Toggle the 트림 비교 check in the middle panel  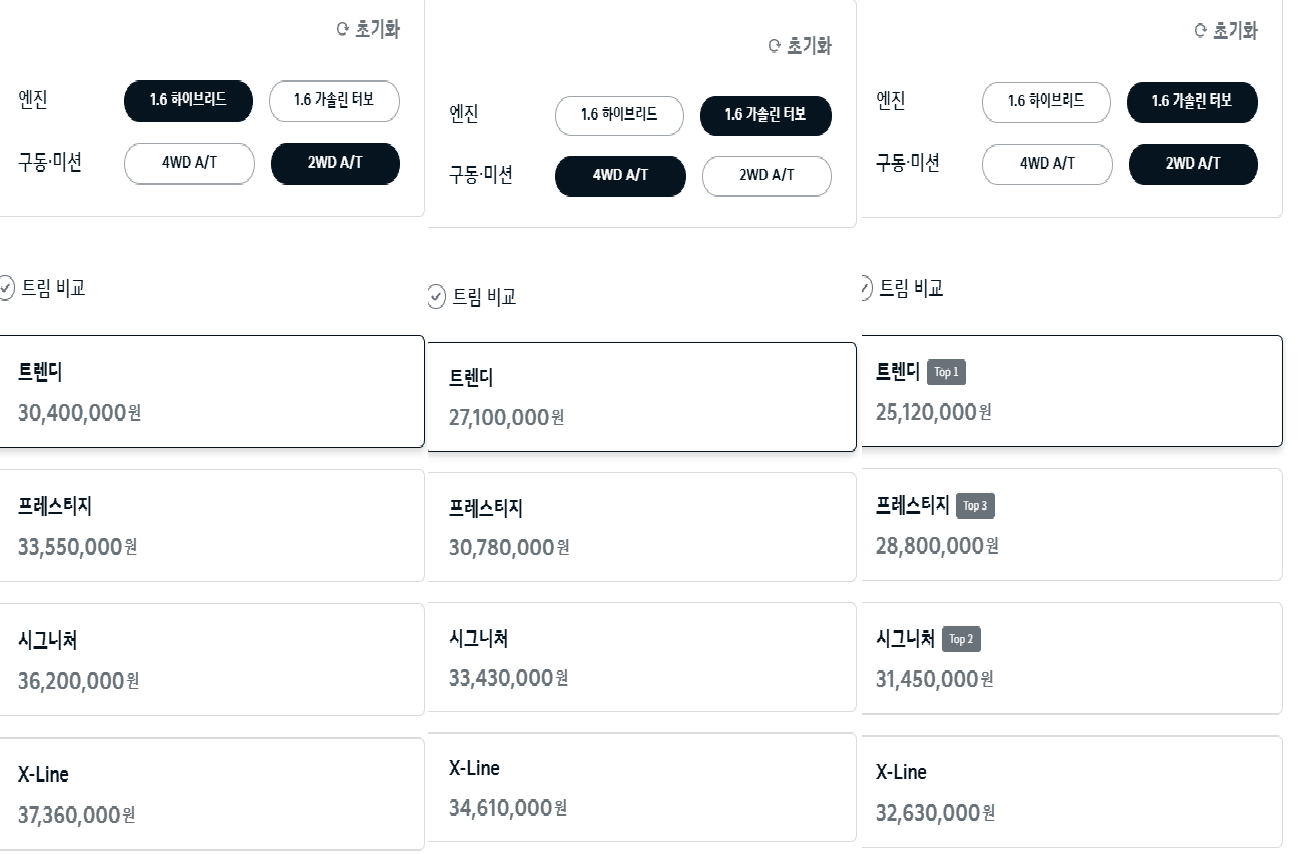point(436,297)
